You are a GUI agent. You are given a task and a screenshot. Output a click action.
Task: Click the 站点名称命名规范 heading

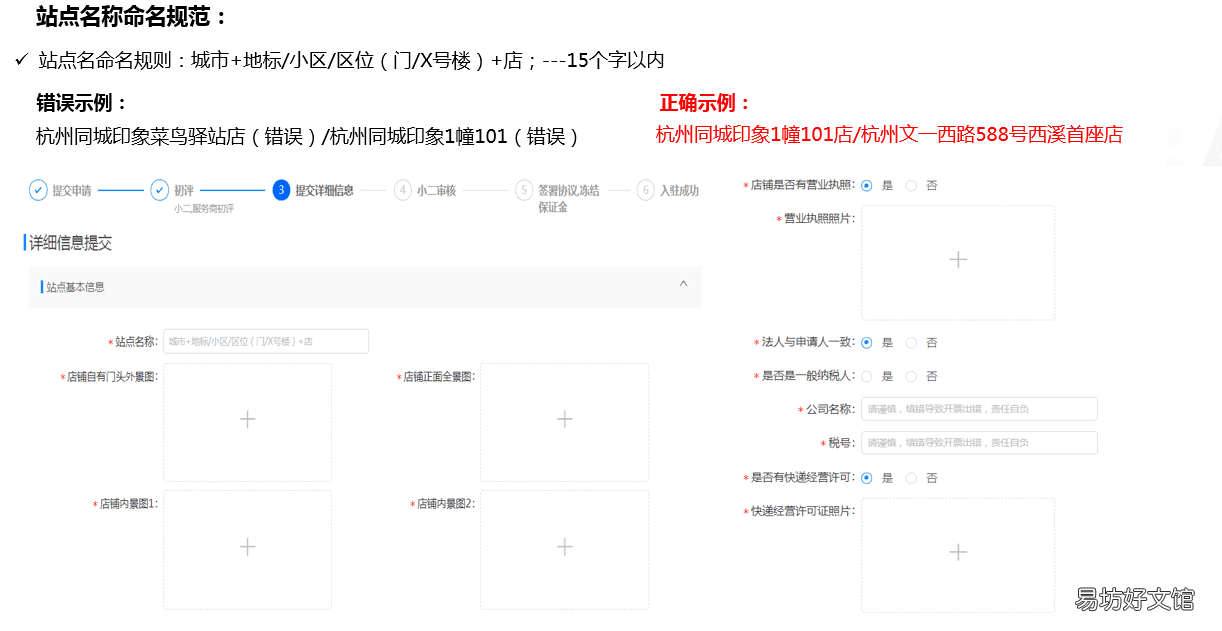(x=132, y=17)
